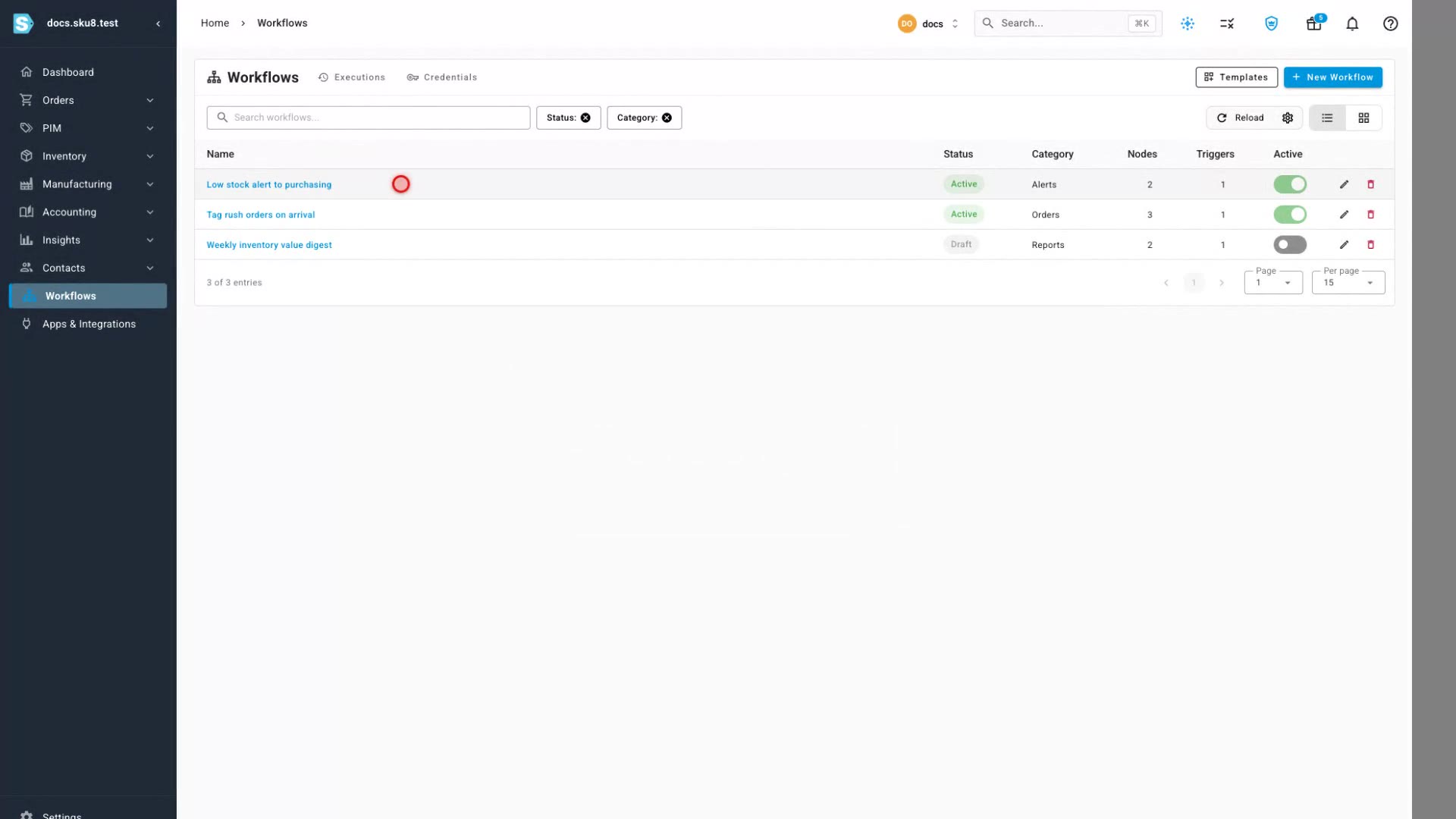Collapse sidebar with the chevron icon

[x=158, y=24]
